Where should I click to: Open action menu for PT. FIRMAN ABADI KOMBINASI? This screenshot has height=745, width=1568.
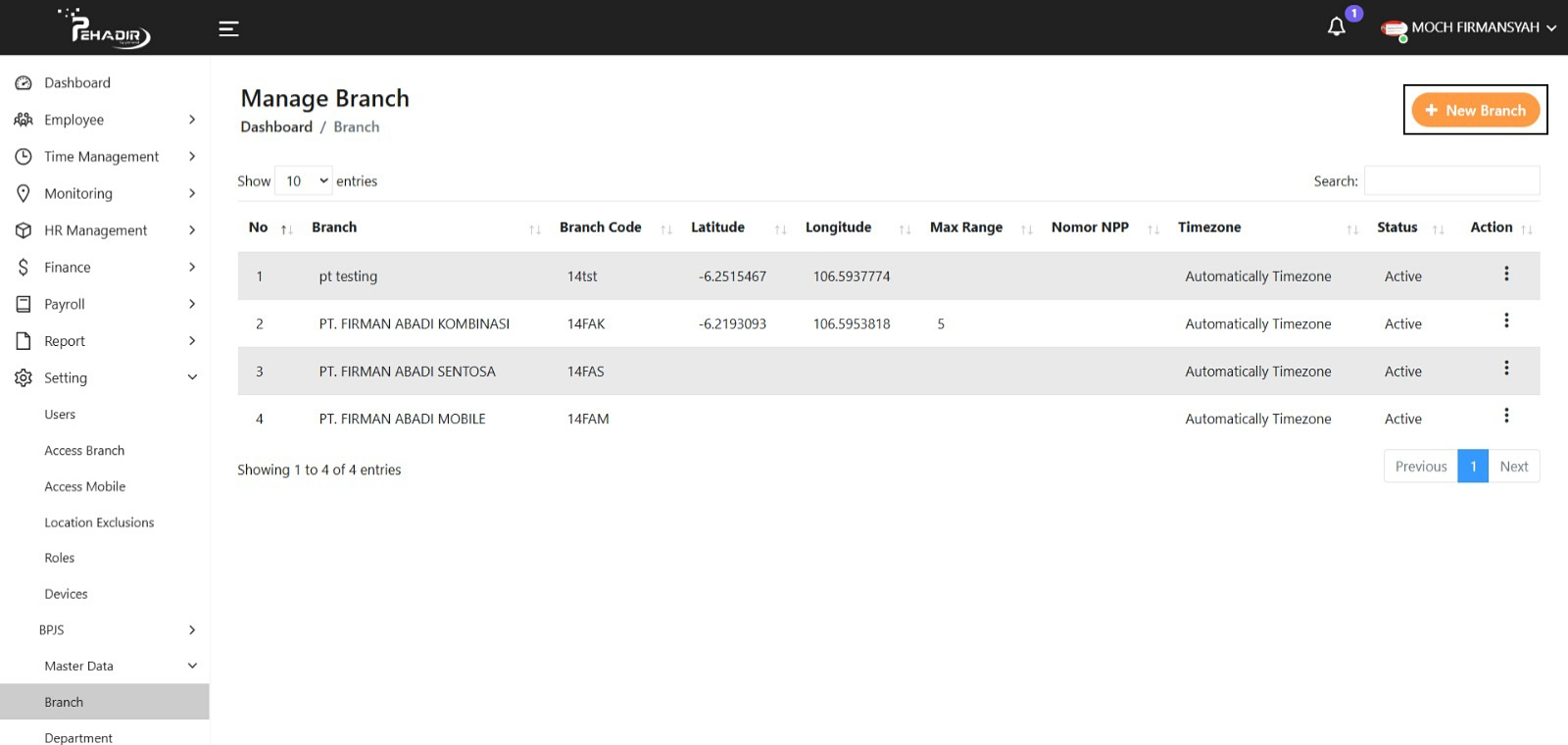pos(1506,321)
